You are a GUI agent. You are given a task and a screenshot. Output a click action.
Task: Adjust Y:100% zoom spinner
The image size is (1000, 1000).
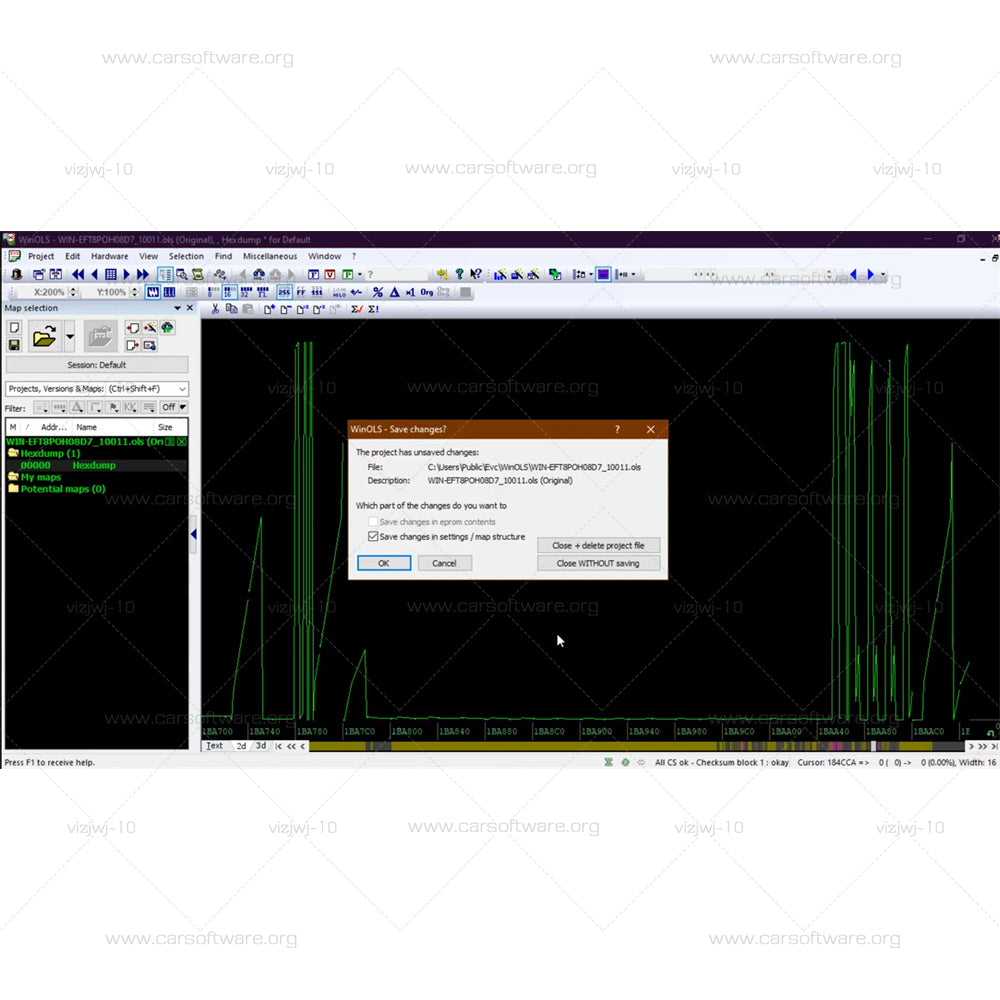click(134, 292)
